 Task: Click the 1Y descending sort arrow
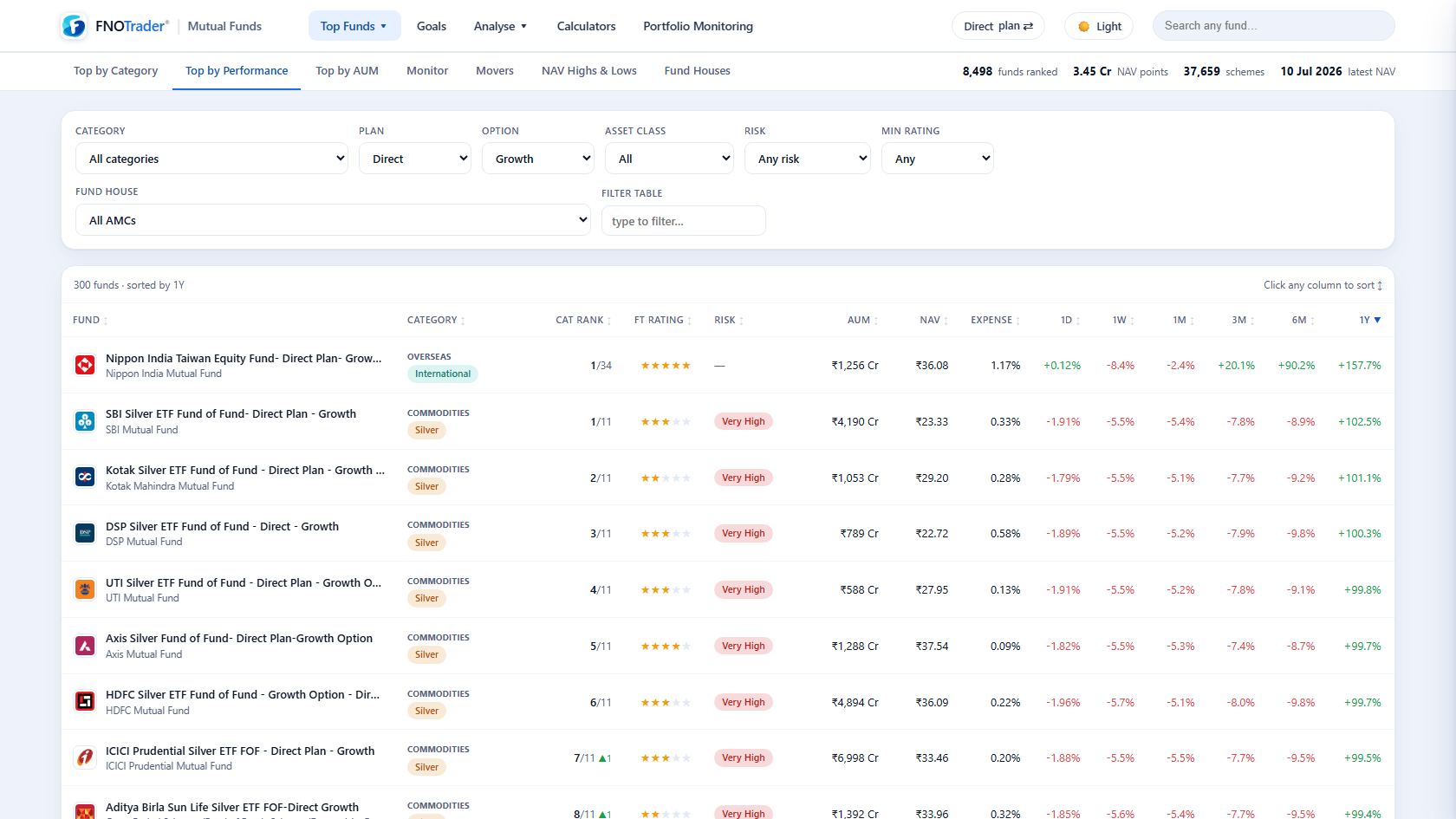[x=1378, y=320]
